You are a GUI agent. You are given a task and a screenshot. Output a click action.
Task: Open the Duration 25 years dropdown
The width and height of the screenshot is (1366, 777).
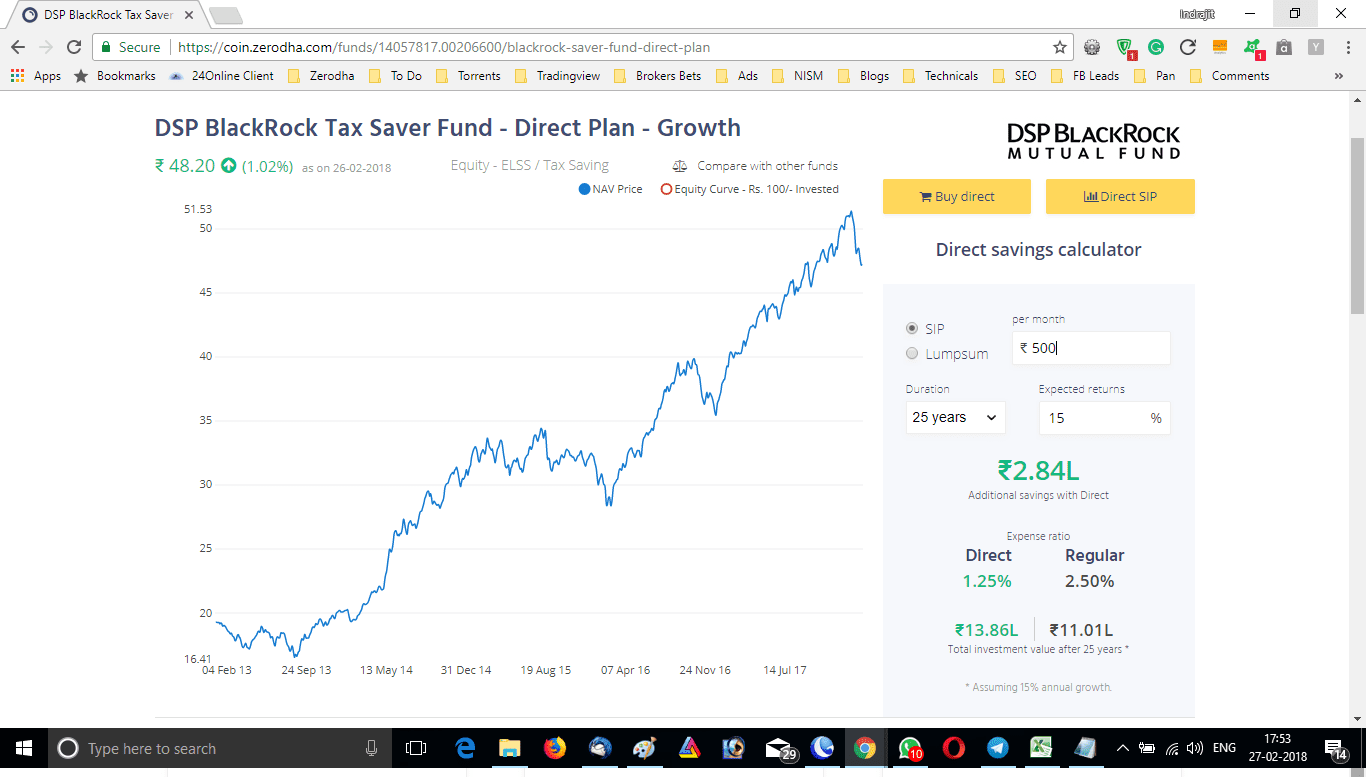coord(955,417)
